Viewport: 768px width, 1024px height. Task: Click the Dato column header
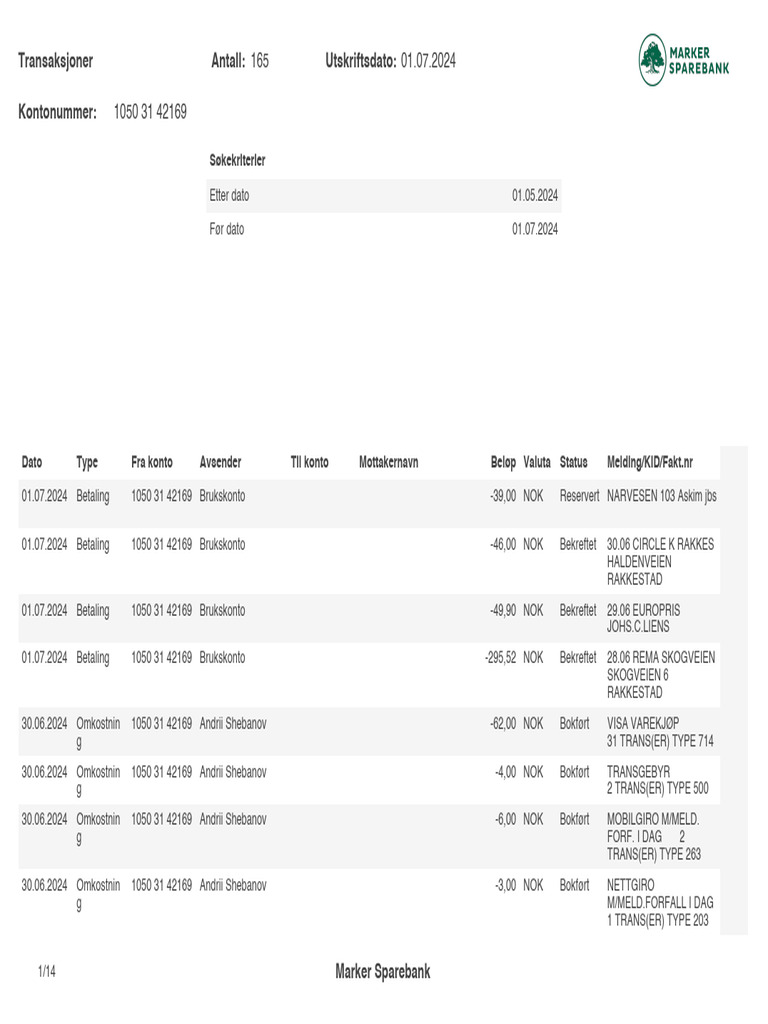tap(32, 463)
